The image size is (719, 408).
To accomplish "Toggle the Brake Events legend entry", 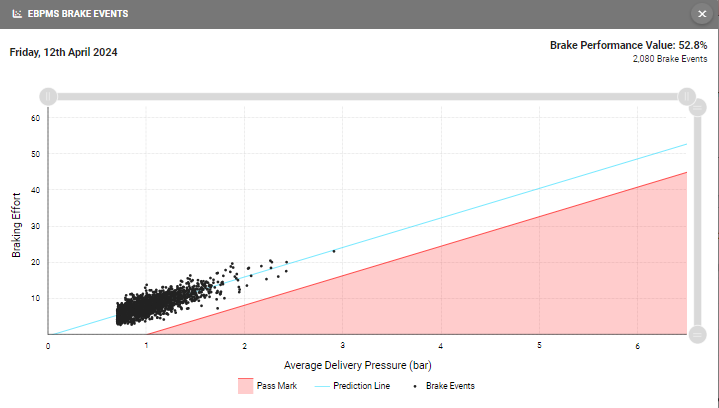I will (449, 385).
